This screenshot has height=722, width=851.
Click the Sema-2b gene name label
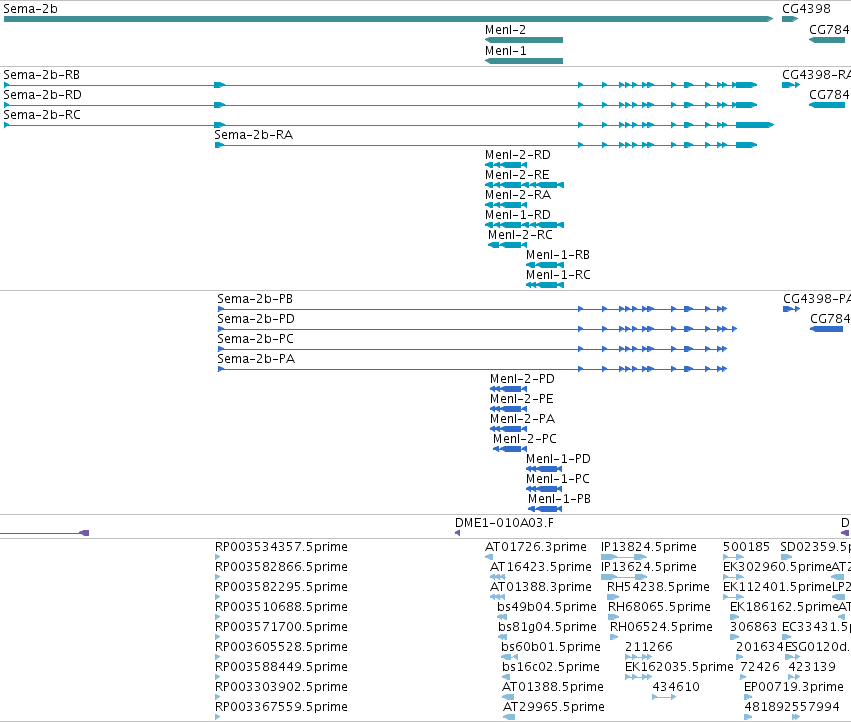30,9
